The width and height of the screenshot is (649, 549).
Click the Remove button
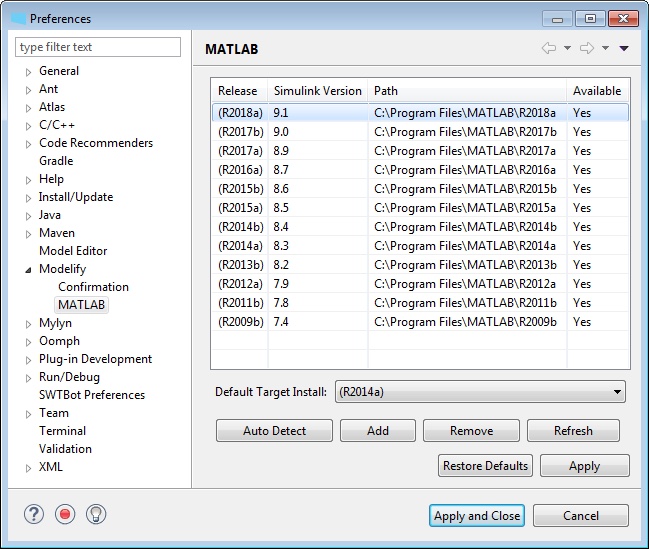[x=471, y=431]
